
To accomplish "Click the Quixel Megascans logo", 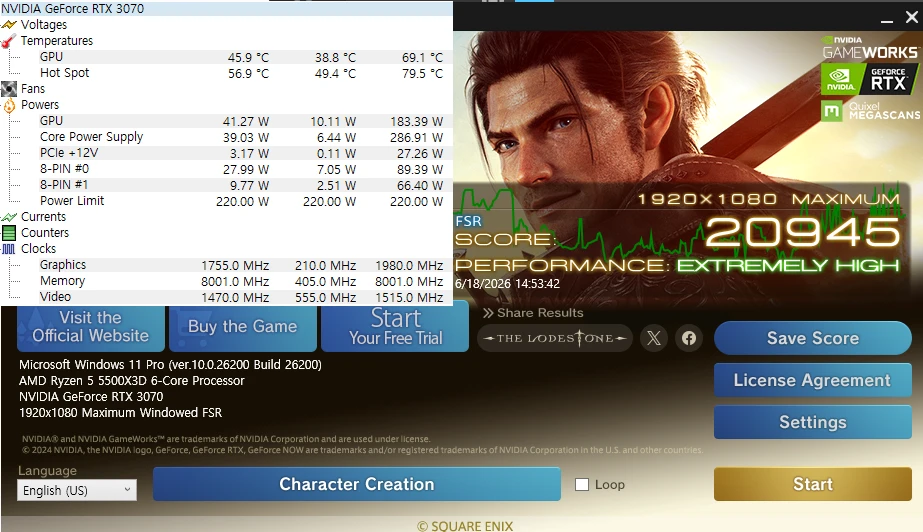I will [870, 111].
